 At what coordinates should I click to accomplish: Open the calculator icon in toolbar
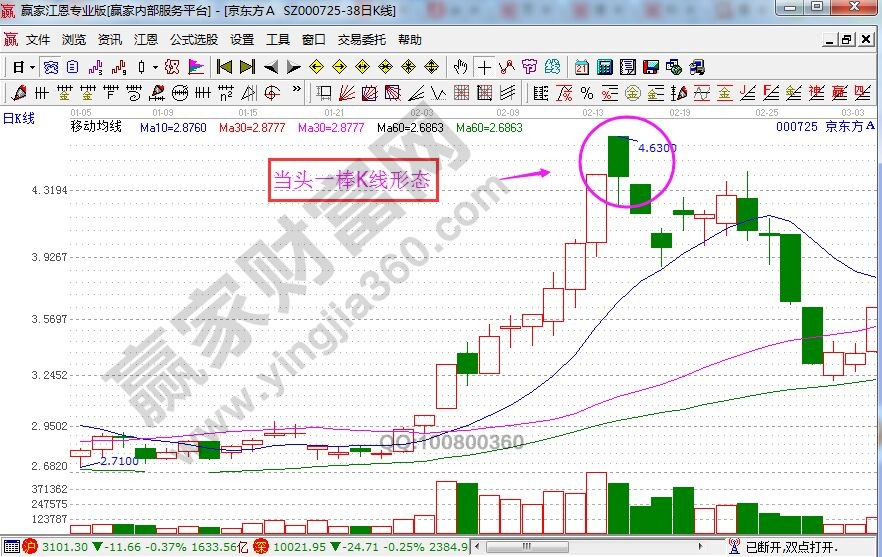tap(604, 67)
